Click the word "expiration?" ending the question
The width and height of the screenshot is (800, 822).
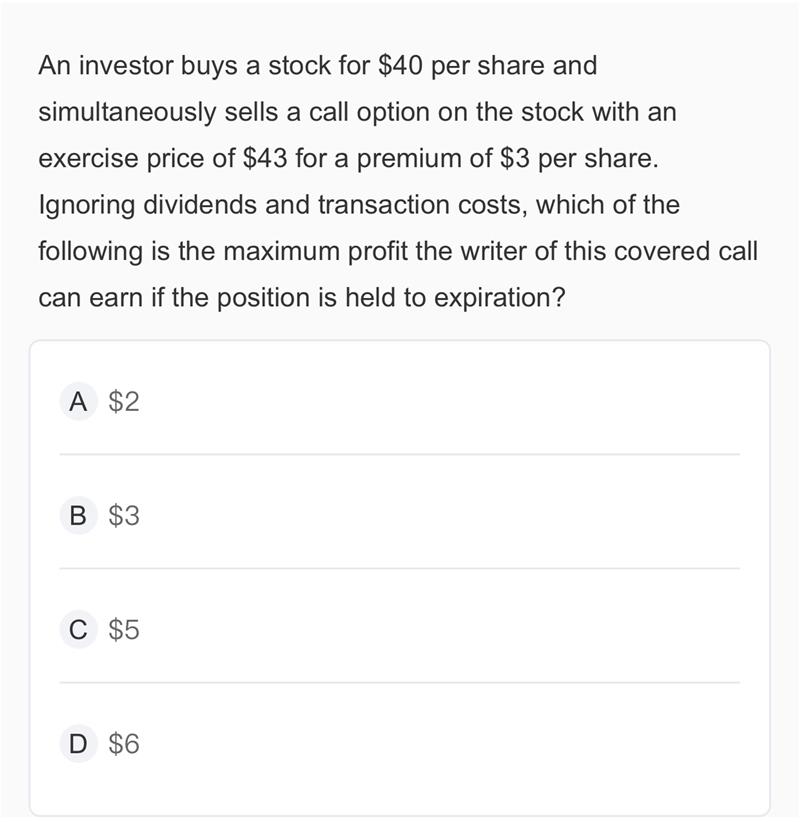500,298
